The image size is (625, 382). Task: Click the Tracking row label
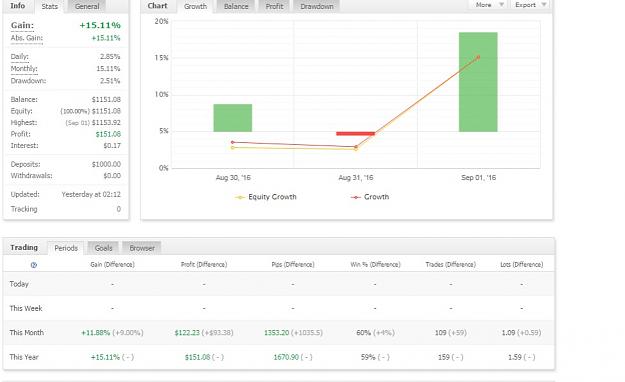point(24,209)
